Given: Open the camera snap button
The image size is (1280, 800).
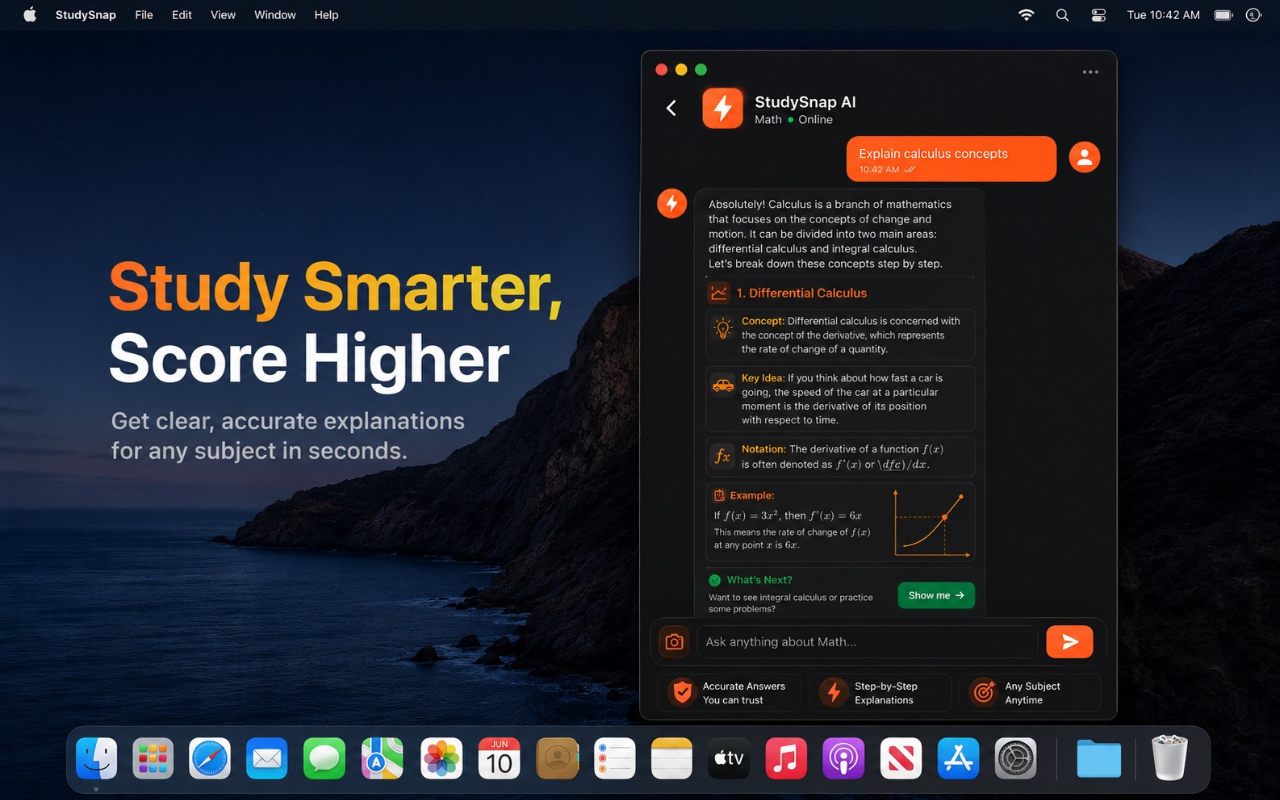Looking at the screenshot, I should click(x=674, y=642).
